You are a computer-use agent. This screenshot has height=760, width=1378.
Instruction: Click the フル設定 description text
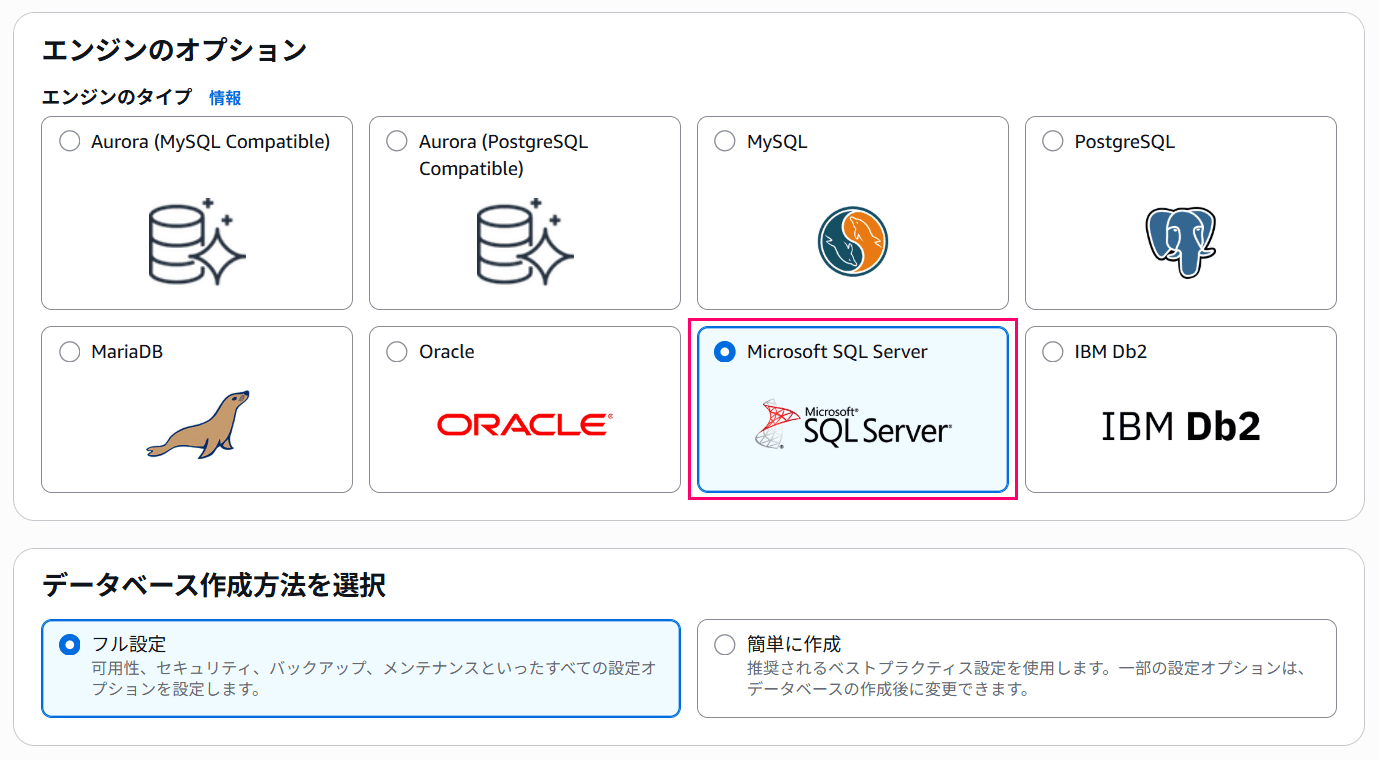coord(373,678)
